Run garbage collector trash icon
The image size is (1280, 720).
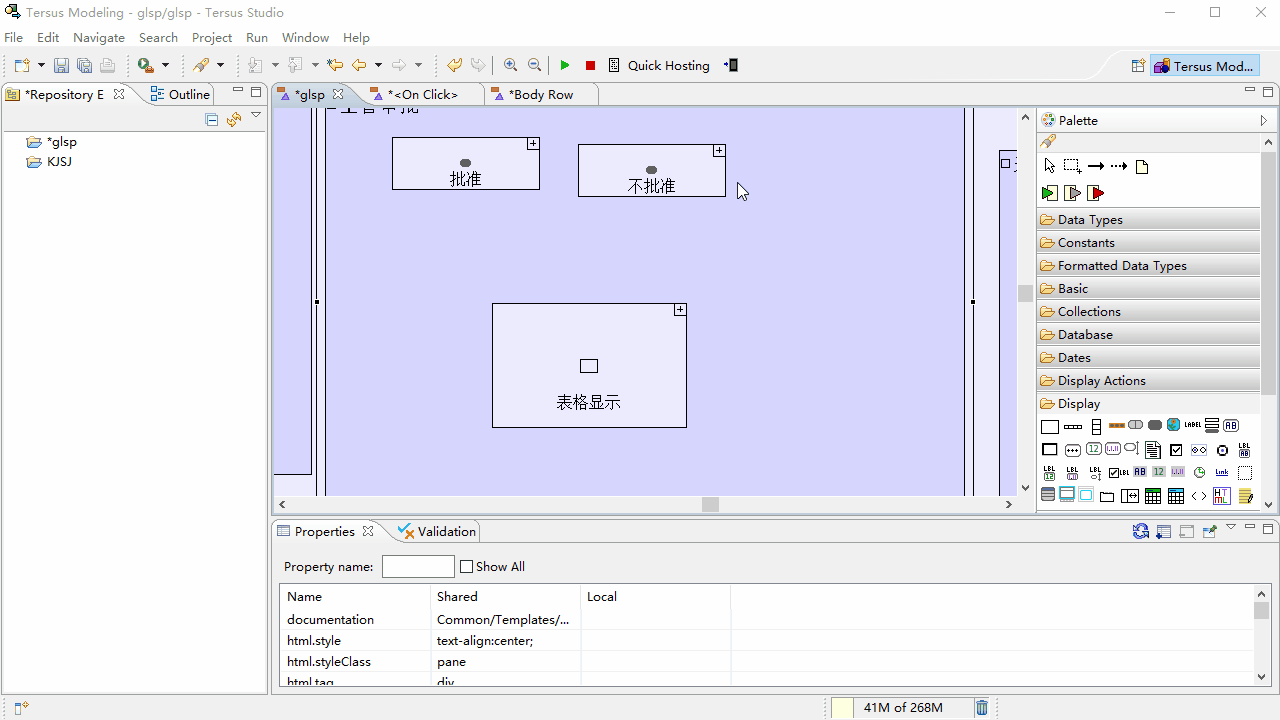982,707
